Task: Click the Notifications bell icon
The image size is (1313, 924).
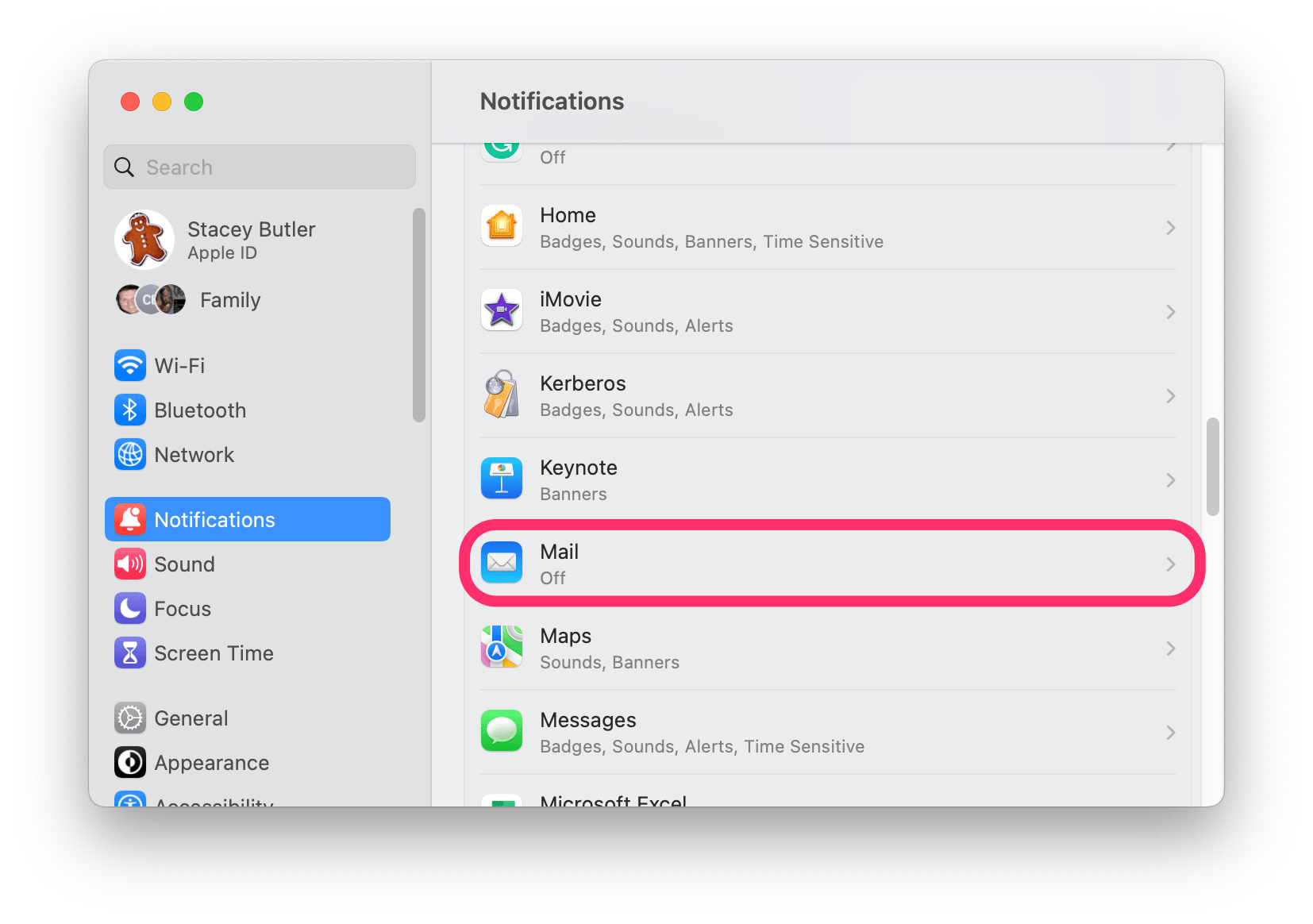Action: [x=130, y=519]
